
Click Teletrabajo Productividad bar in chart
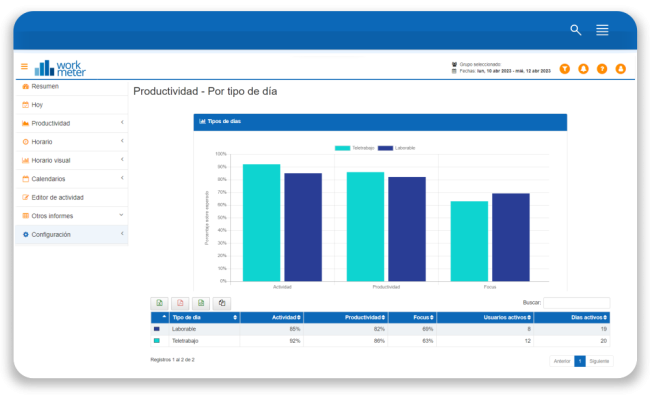click(365, 226)
